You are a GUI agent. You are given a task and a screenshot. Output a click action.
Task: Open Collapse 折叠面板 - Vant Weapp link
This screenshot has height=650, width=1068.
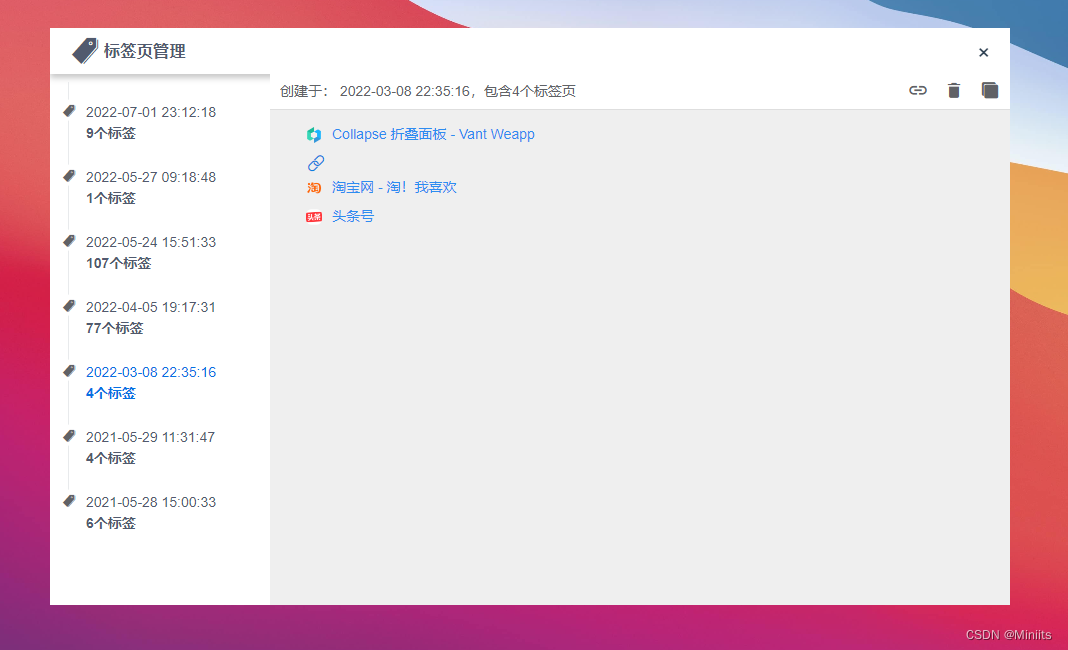[x=433, y=134]
